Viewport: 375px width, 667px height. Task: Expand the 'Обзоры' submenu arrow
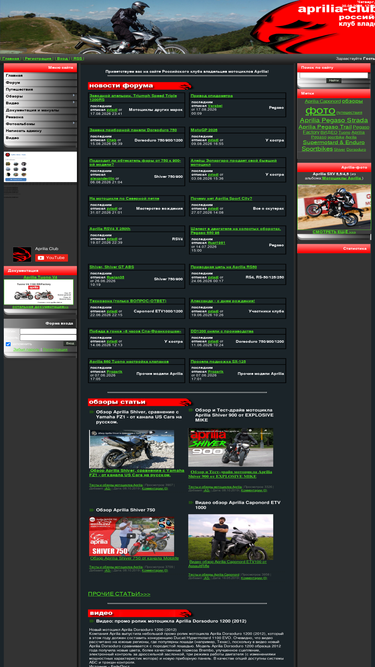click(74, 96)
